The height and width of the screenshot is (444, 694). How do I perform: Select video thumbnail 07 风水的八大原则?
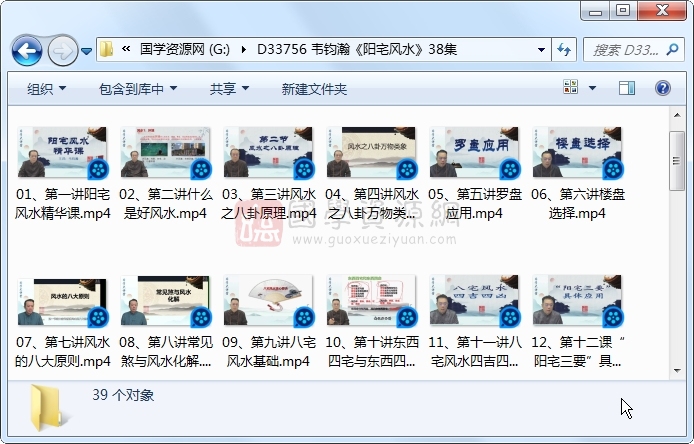click(x=62, y=301)
